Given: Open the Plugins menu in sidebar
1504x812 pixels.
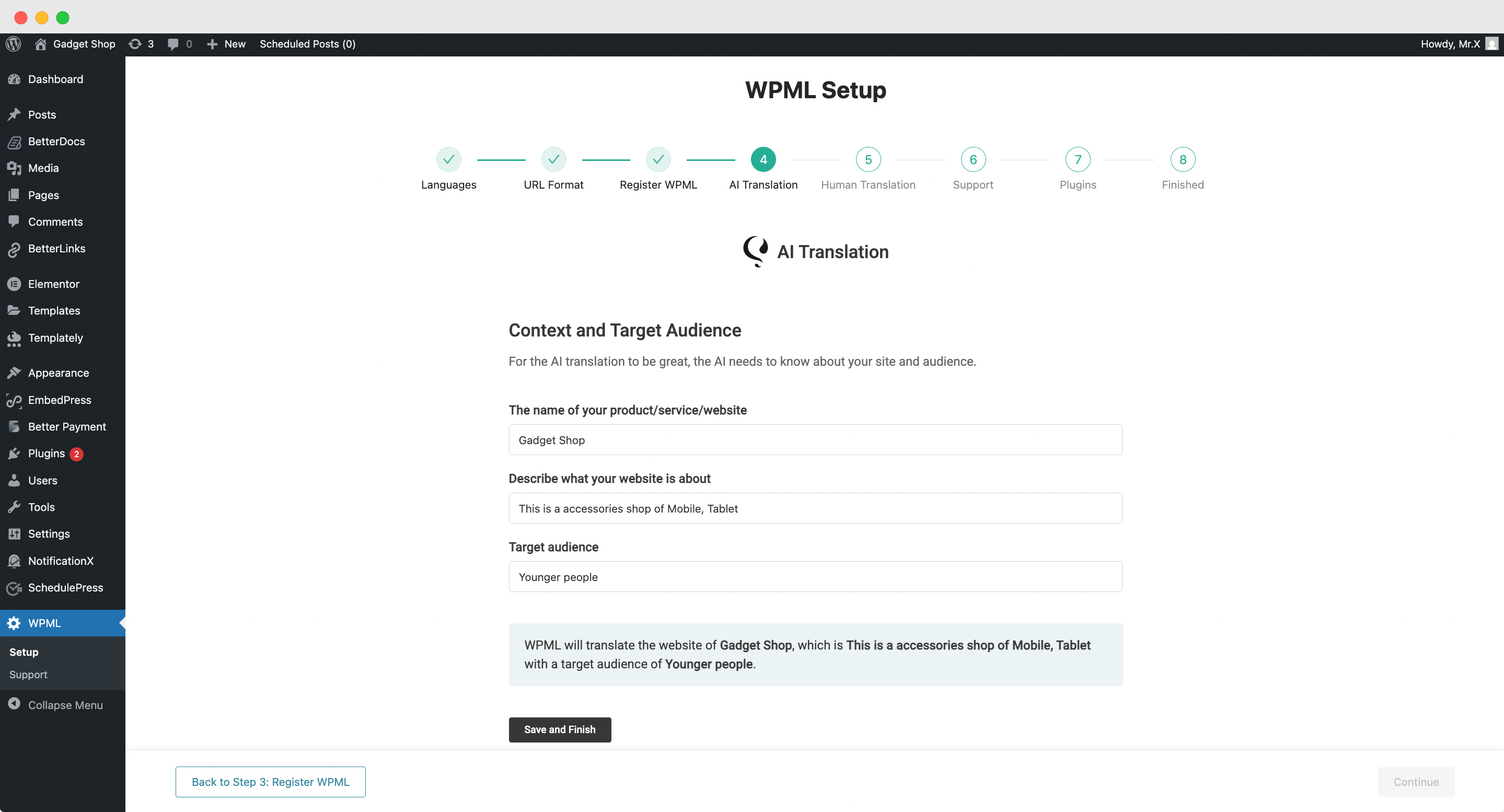Looking at the screenshot, I should (46, 454).
